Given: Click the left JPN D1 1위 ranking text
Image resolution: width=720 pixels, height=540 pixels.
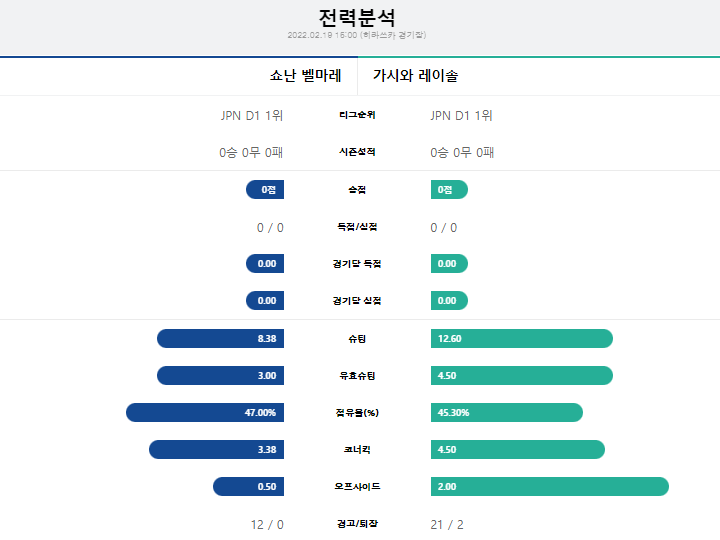Looking at the screenshot, I should (252, 115).
